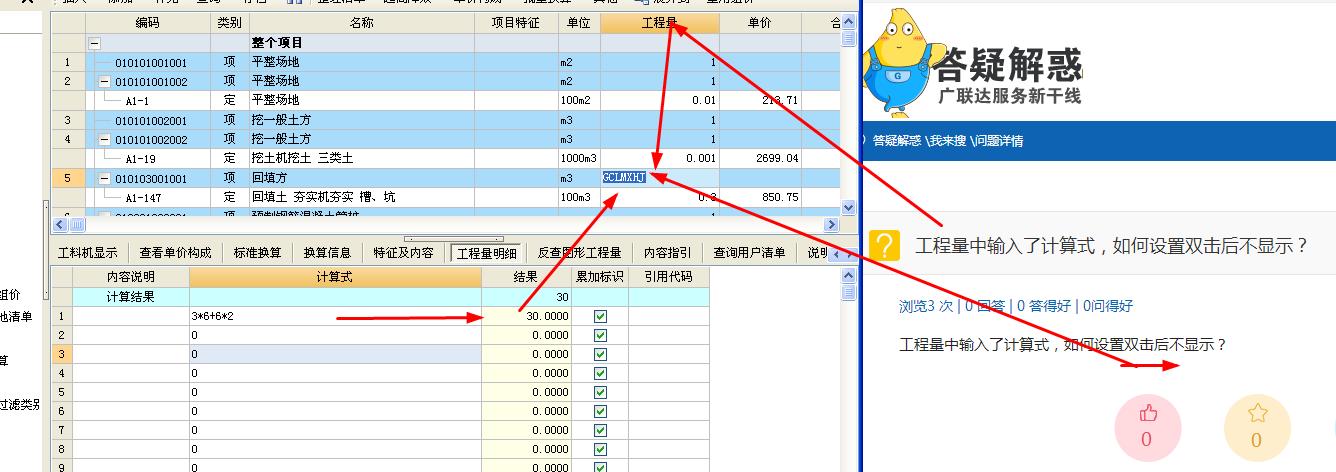Open the 工料机显示 tab
This screenshot has height=472, width=1336.
coord(87,253)
